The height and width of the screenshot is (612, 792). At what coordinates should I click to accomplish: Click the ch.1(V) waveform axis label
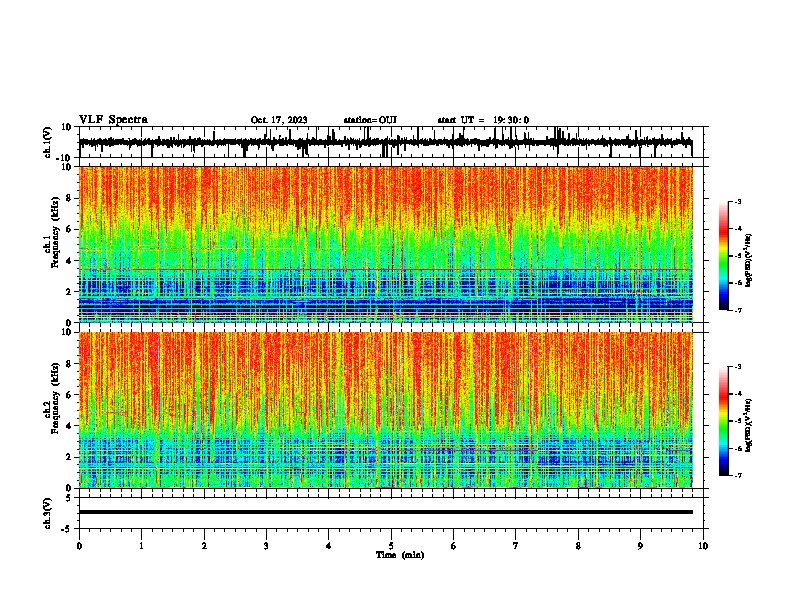48,142
